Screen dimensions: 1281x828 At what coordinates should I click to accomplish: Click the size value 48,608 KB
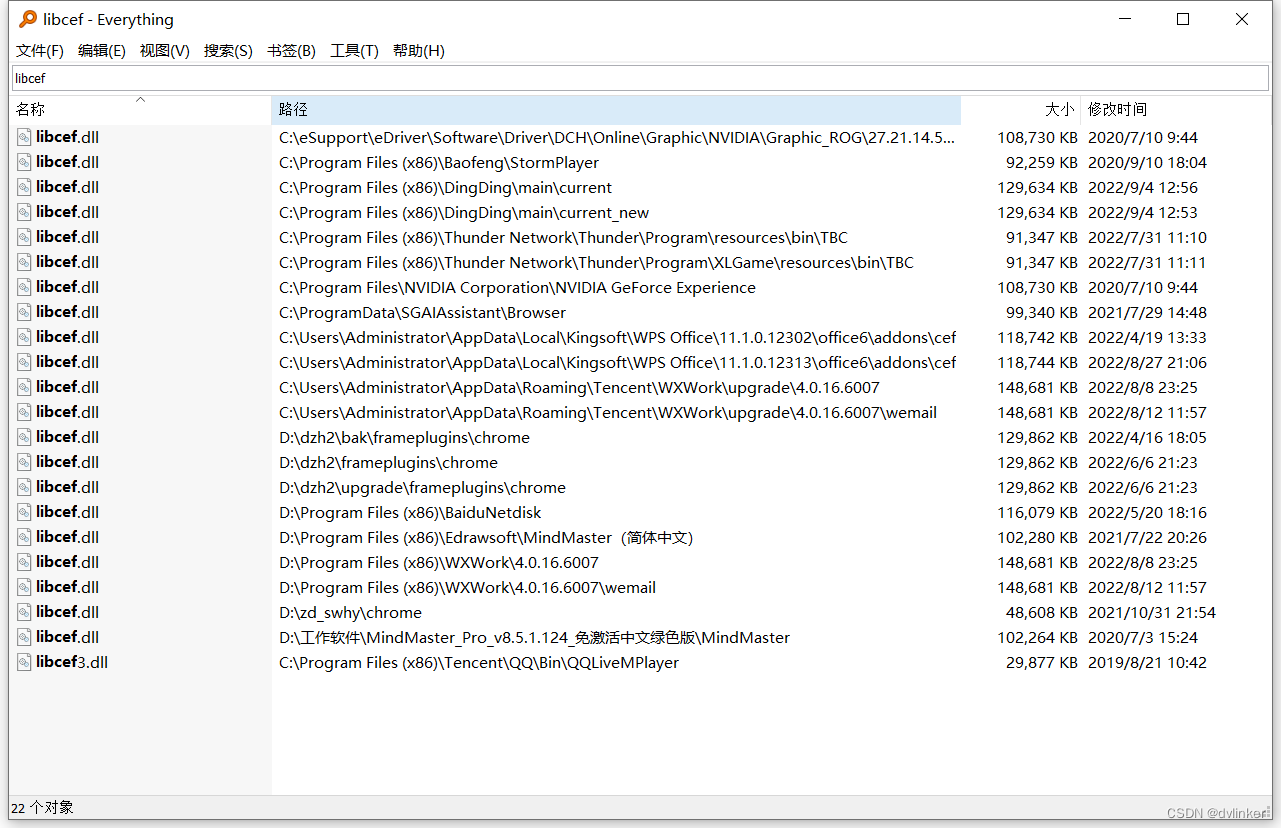1041,612
